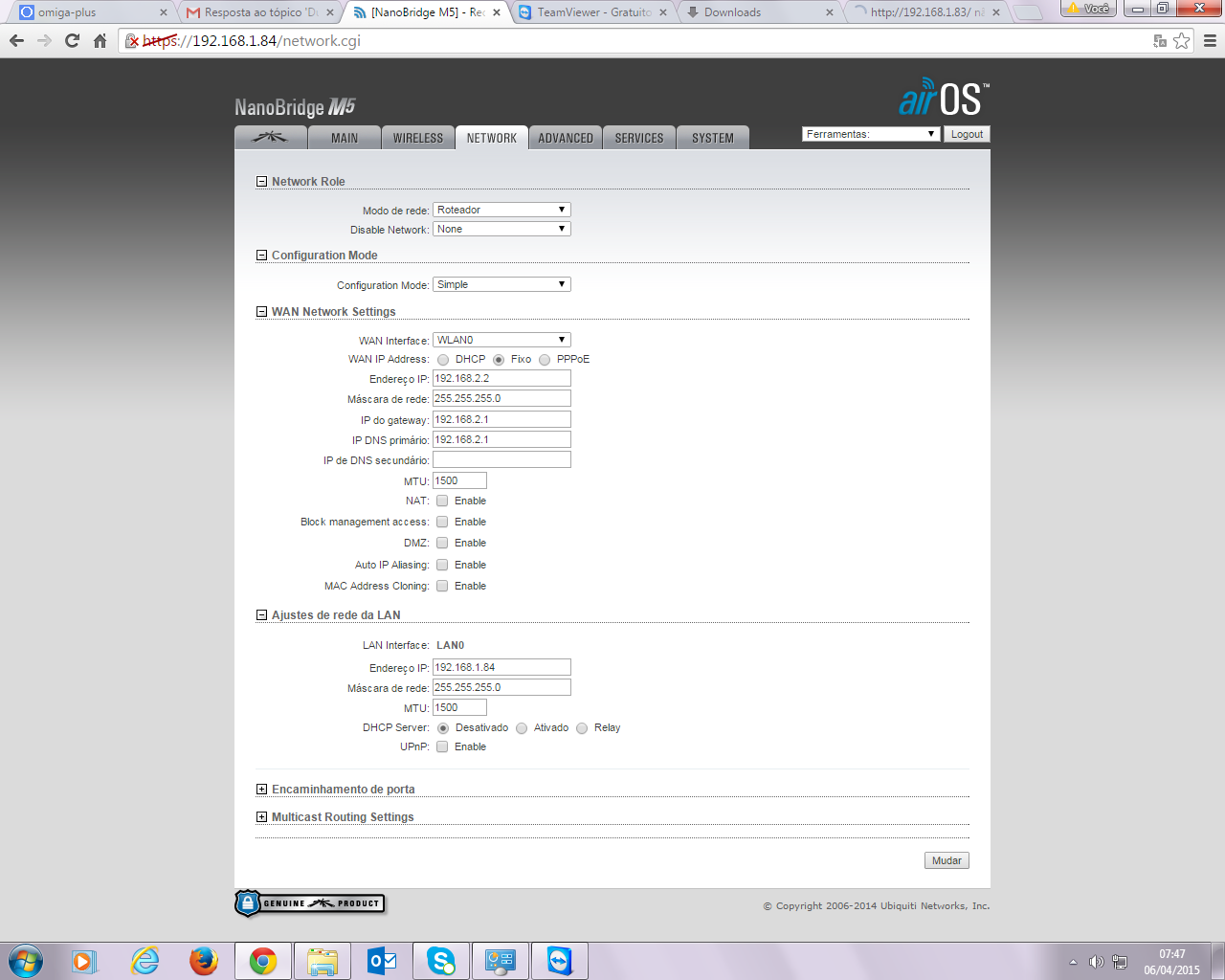Open the Configuration Mode dropdown

pos(501,284)
